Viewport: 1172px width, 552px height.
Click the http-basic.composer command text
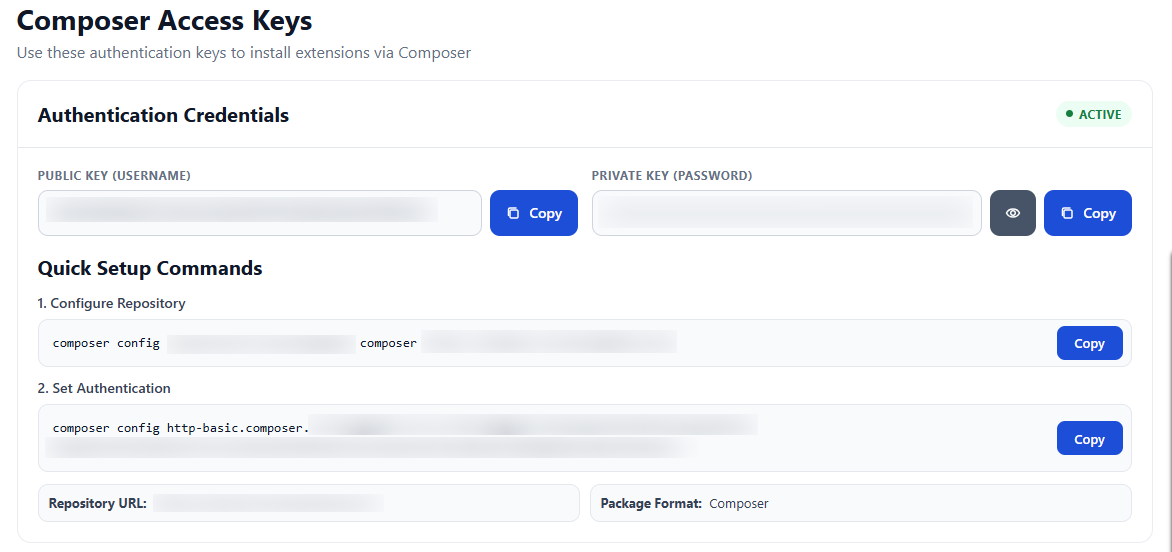[x=238, y=428]
